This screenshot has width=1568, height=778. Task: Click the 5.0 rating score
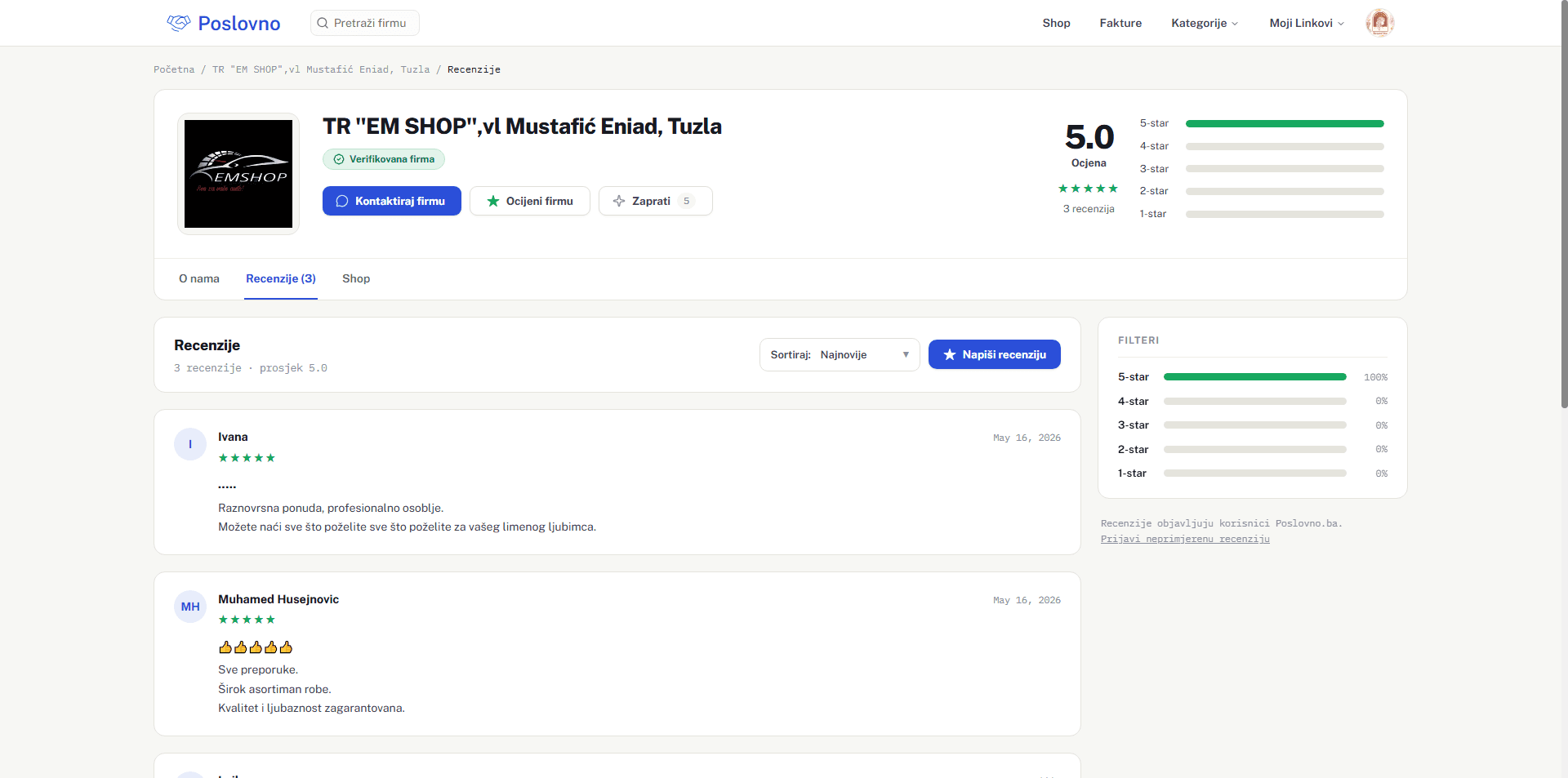pyautogui.click(x=1089, y=136)
